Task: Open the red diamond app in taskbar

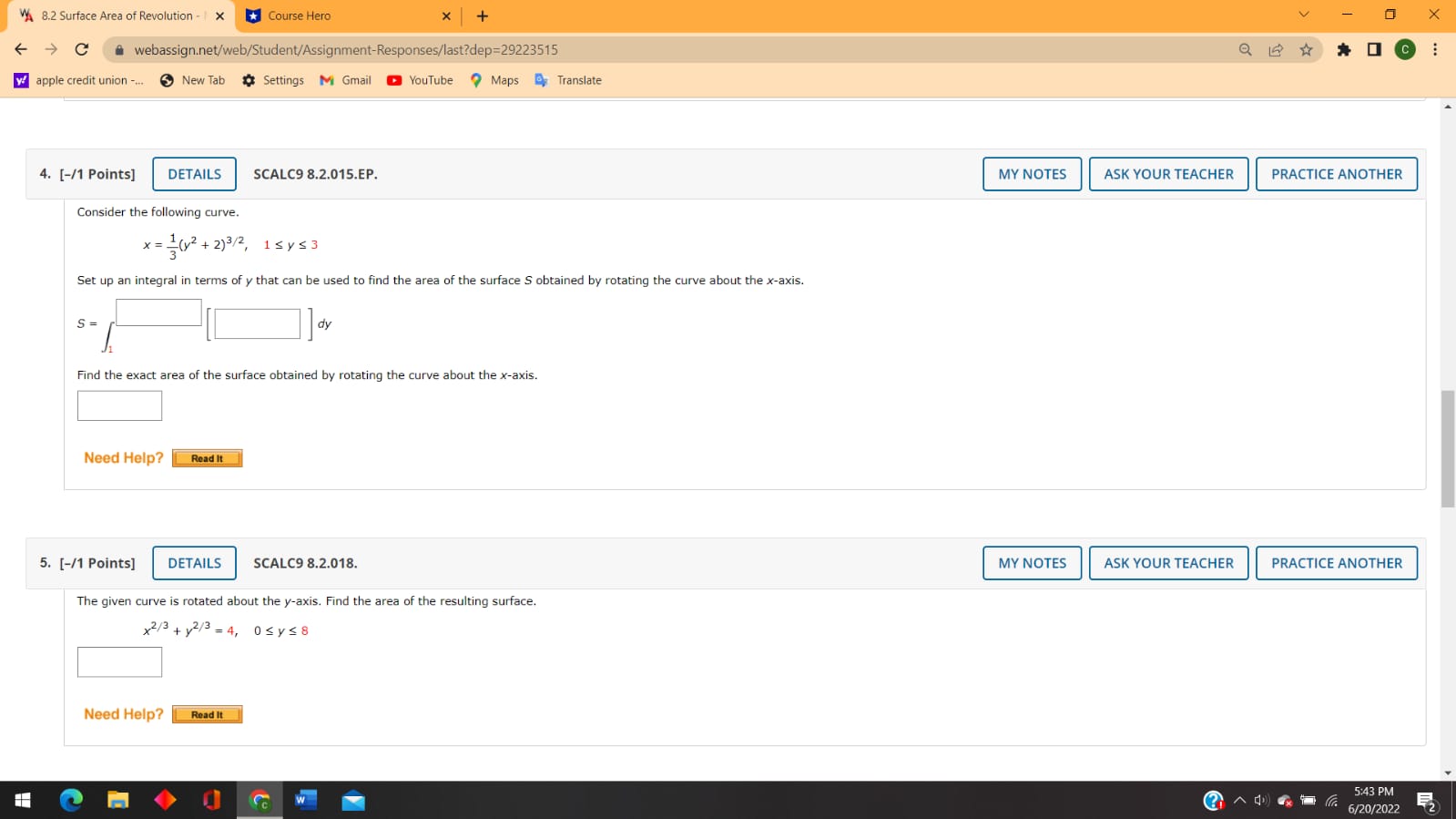Action: [165, 801]
